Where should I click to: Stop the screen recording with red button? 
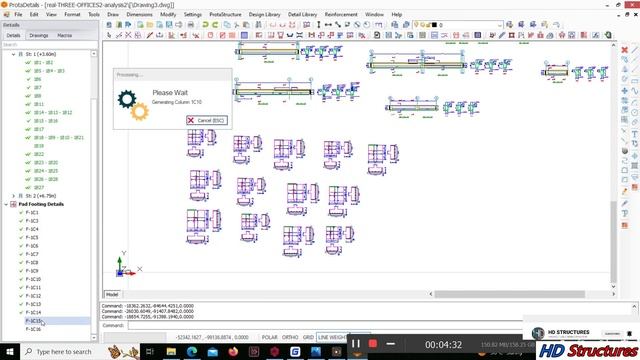373,344
